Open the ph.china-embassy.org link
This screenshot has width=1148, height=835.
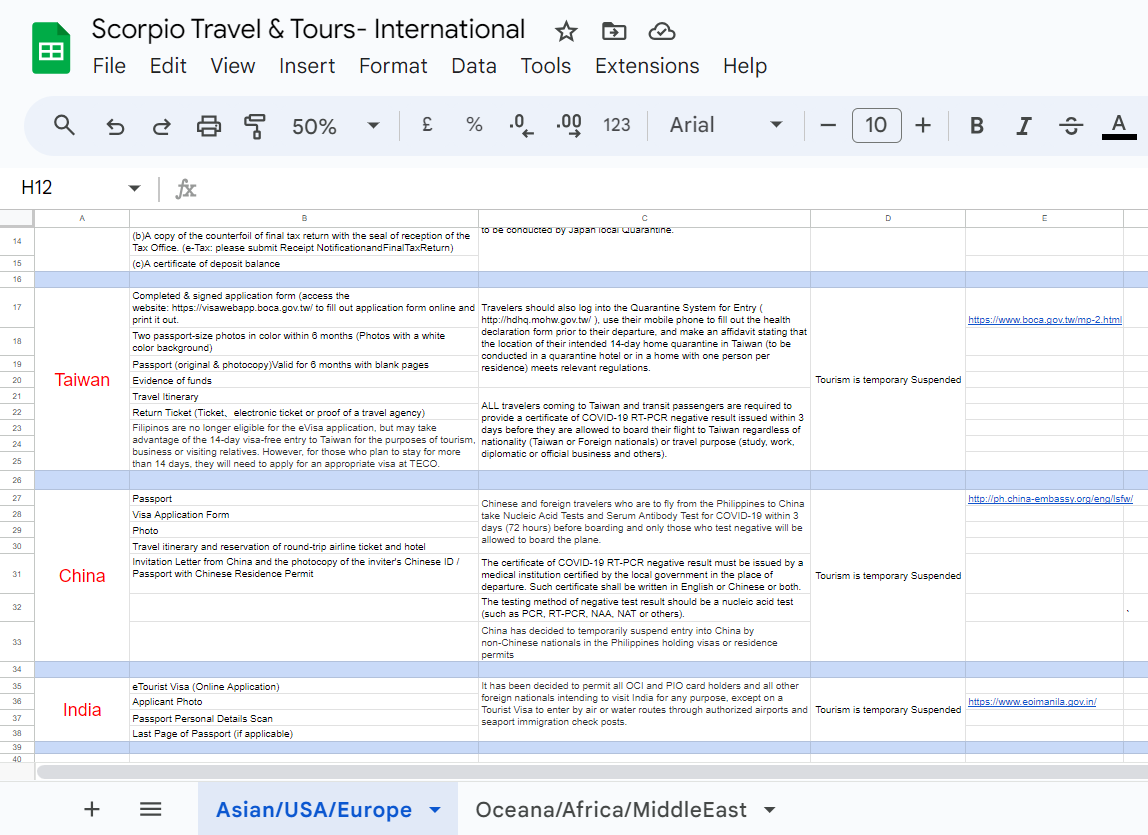point(1050,499)
